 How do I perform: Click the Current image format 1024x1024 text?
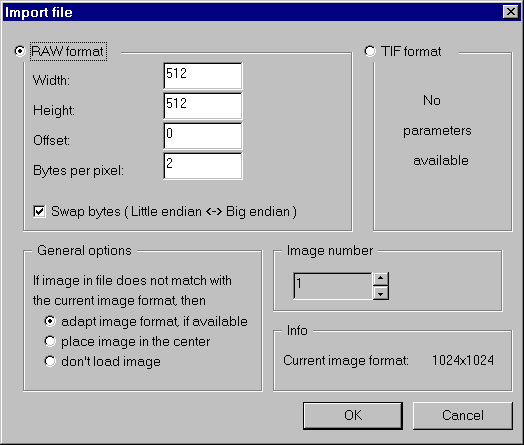click(388, 360)
